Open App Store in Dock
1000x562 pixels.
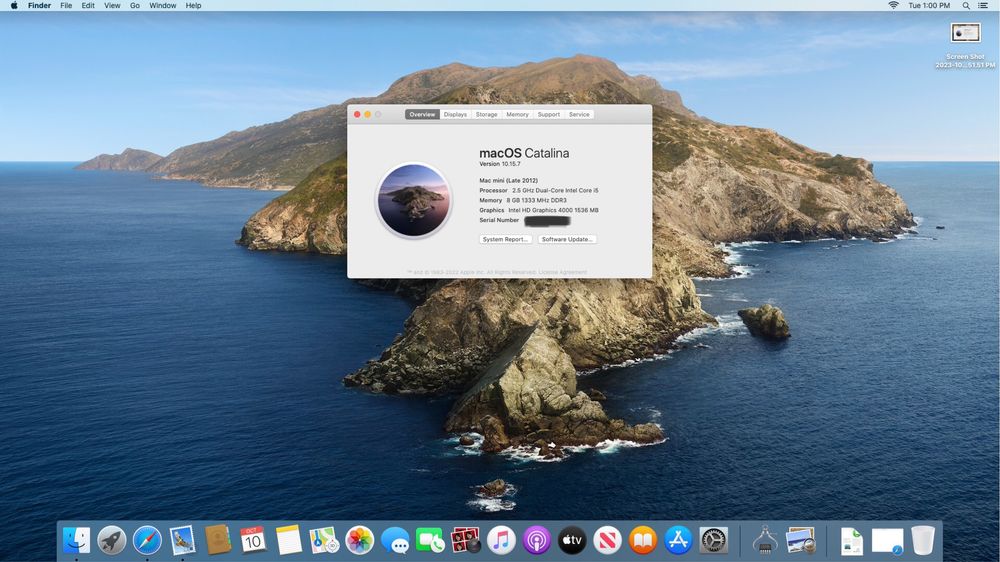(x=678, y=540)
